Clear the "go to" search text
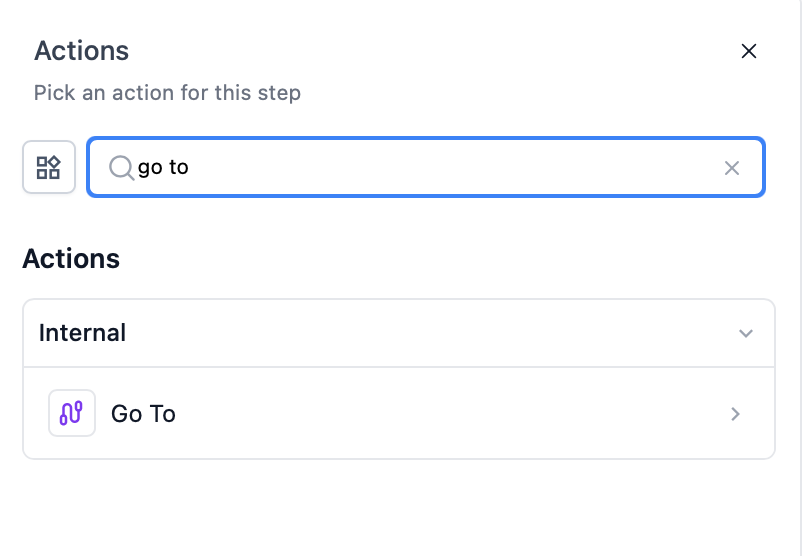This screenshot has width=802, height=556. point(732,168)
